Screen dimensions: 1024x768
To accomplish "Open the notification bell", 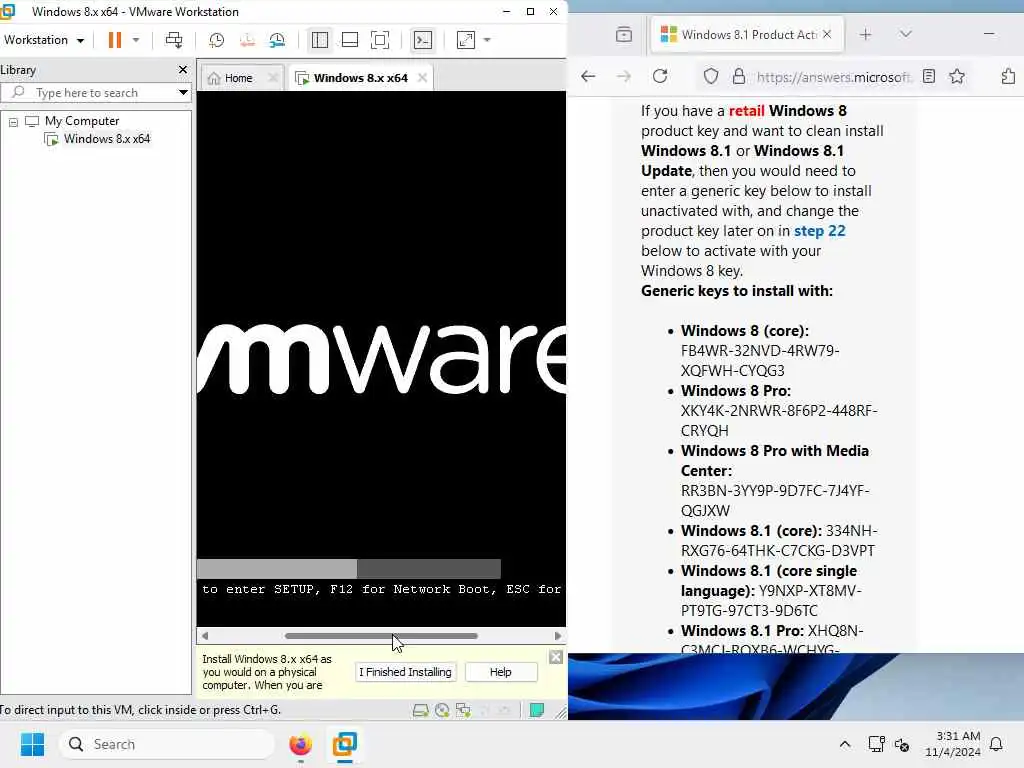I will point(997,744).
